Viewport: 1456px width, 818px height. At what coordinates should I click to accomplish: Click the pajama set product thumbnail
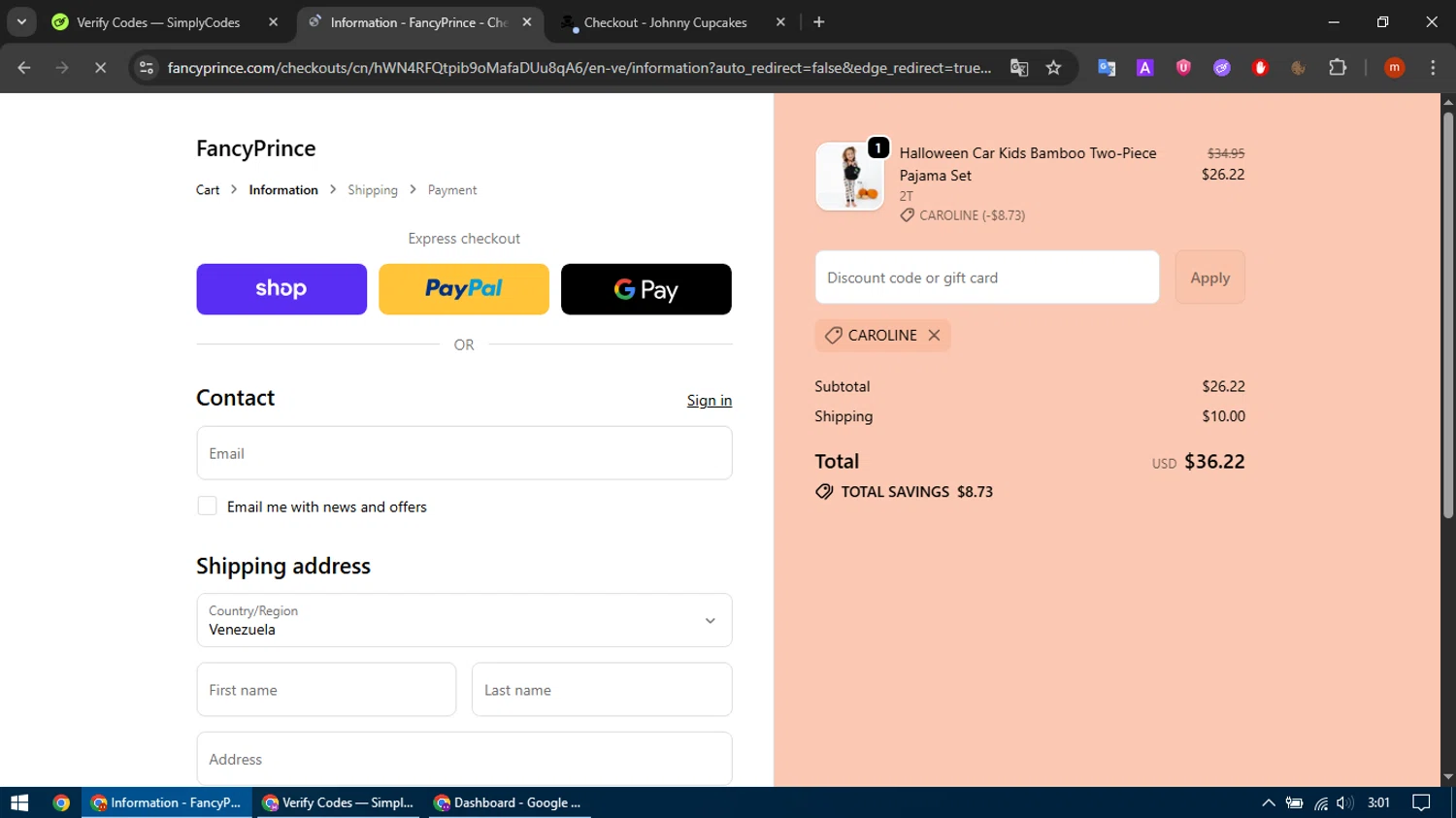pyautogui.click(x=849, y=177)
